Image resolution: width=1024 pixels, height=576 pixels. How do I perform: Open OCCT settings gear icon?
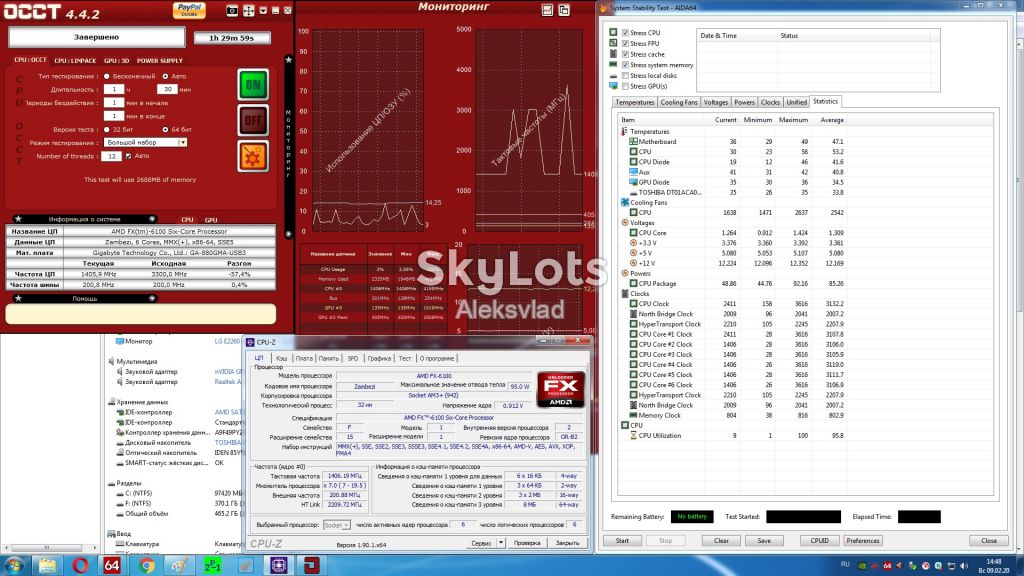click(x=253, y=156)
